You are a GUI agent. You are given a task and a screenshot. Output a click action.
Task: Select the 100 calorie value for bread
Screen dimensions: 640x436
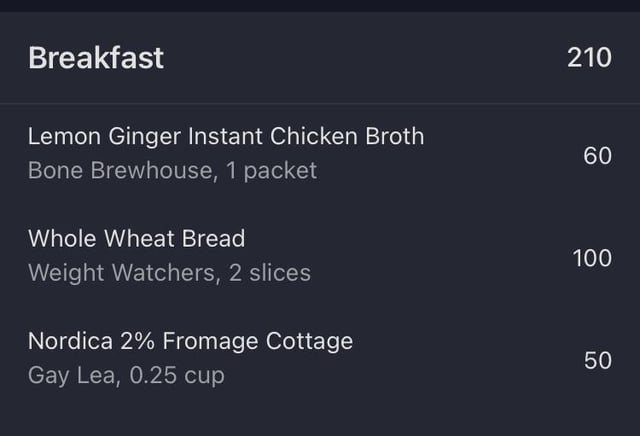point(592,258)
